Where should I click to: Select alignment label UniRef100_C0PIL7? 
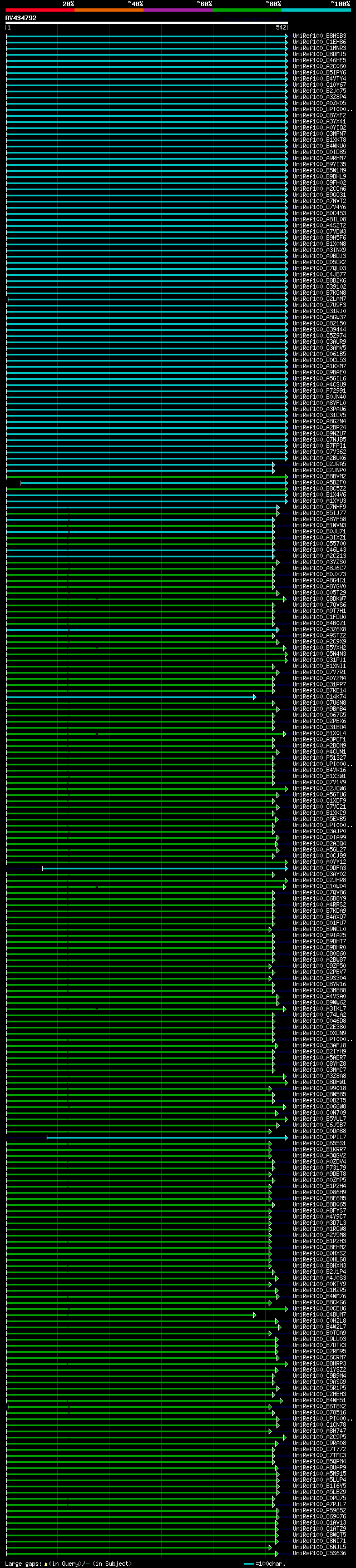(x=319, y=1137)
